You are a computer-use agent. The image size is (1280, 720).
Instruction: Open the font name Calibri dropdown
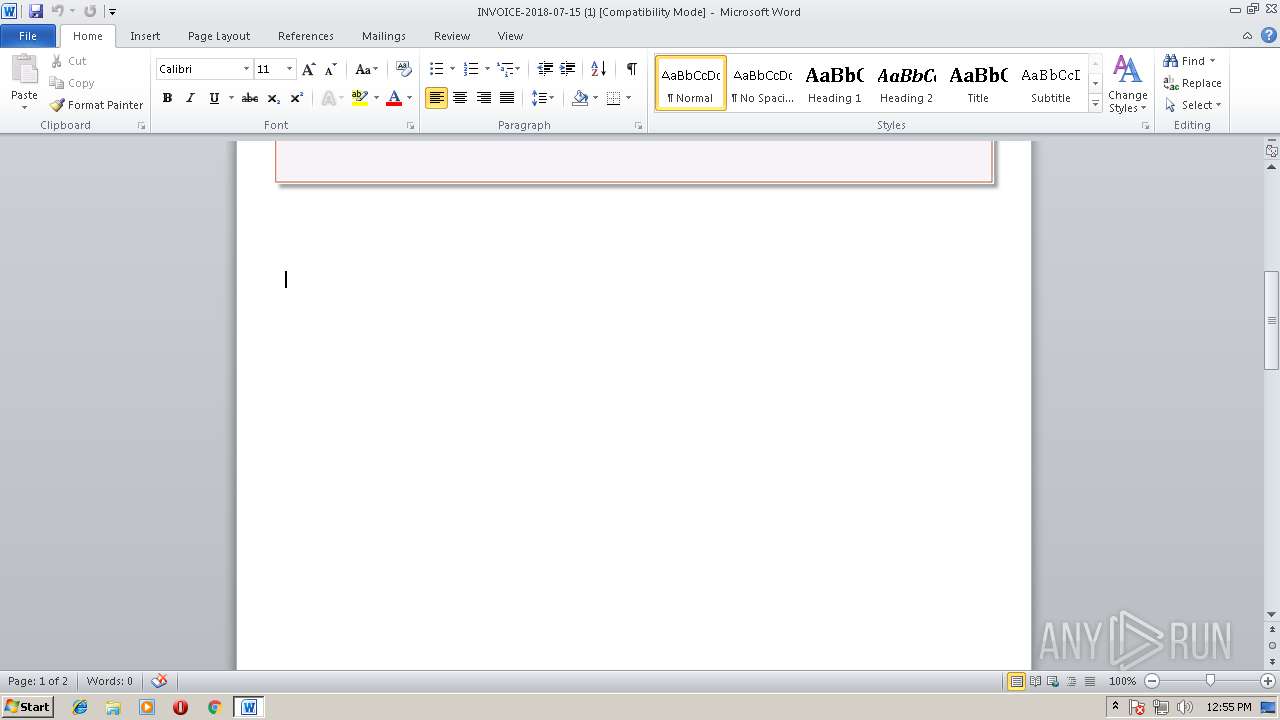pos(246,69)
